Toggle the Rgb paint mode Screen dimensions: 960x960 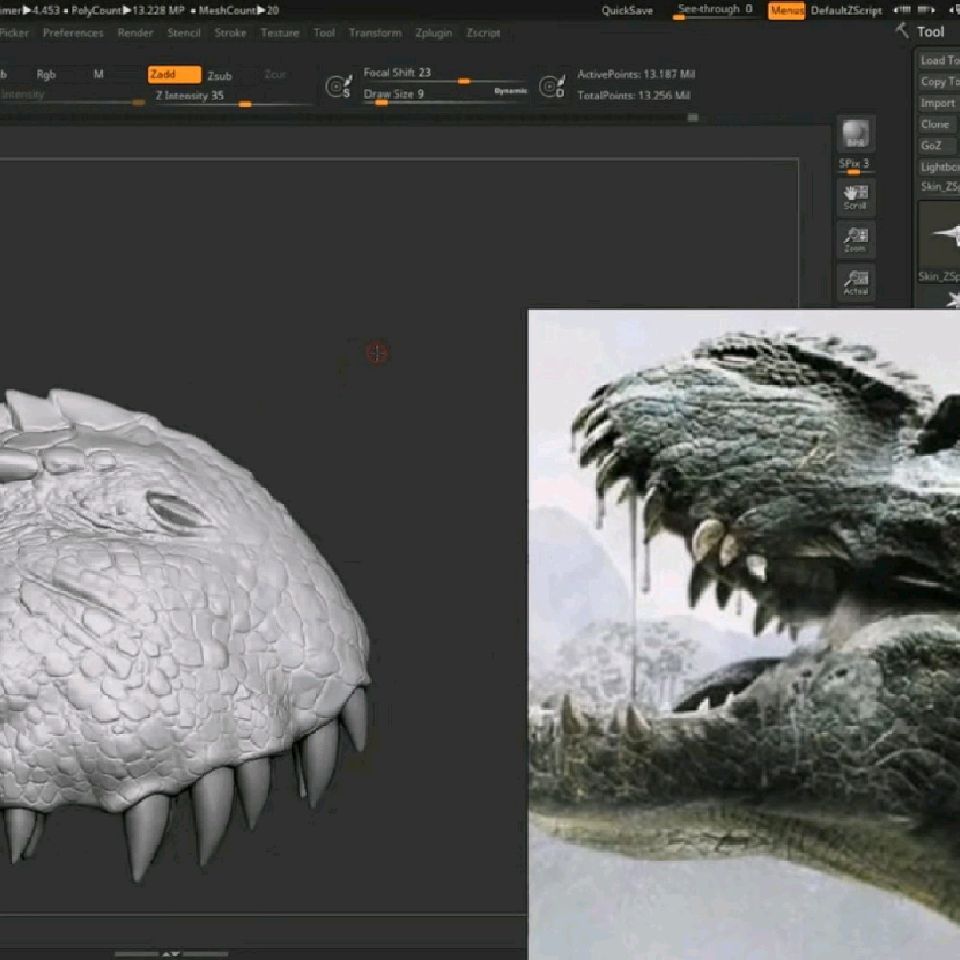pos(47,75)
